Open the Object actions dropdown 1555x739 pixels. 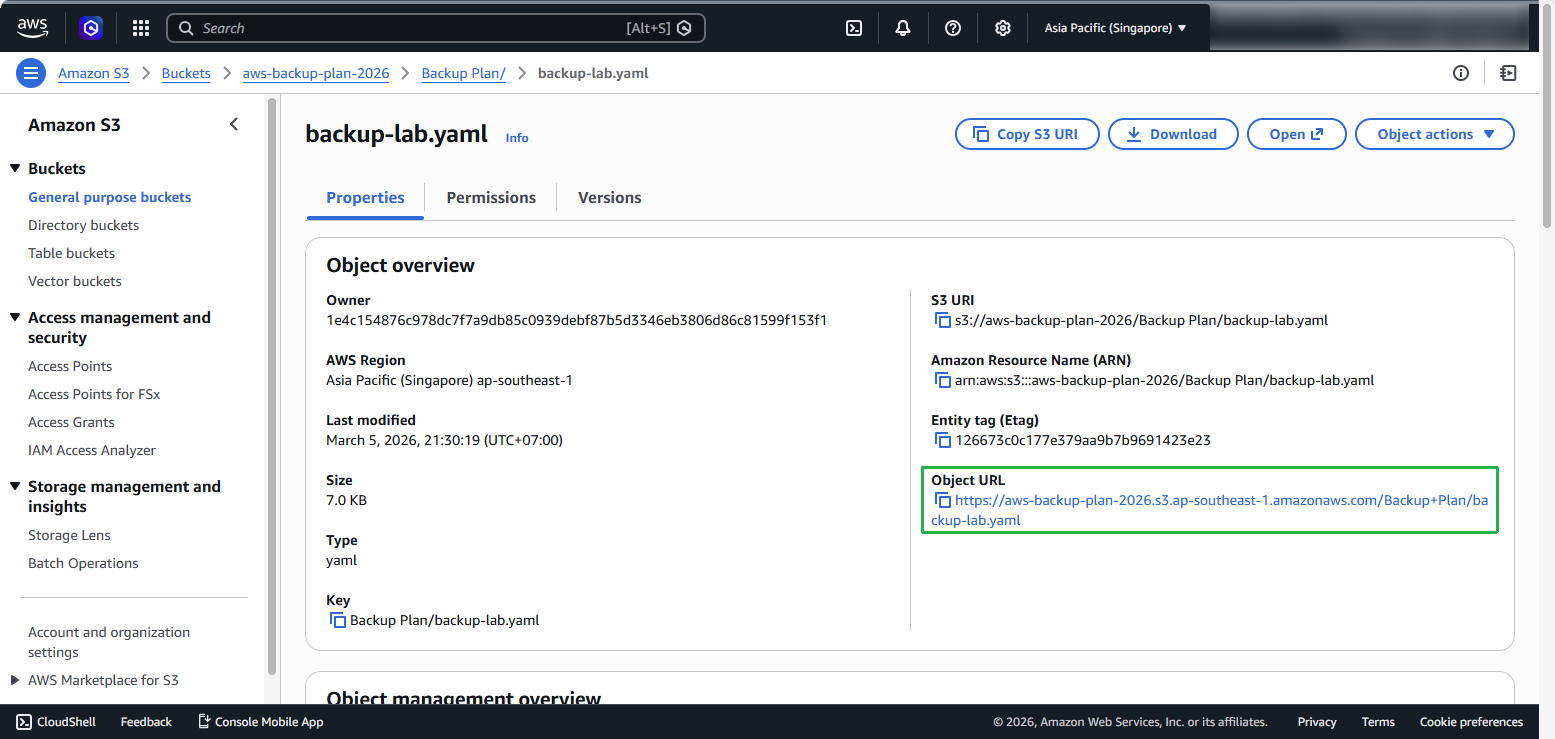point(1434,134)
